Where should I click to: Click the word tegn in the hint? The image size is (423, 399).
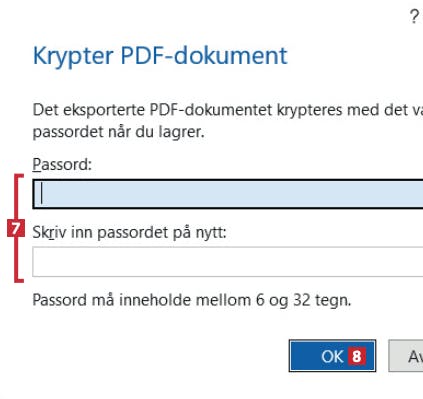(x=333, y=301)
